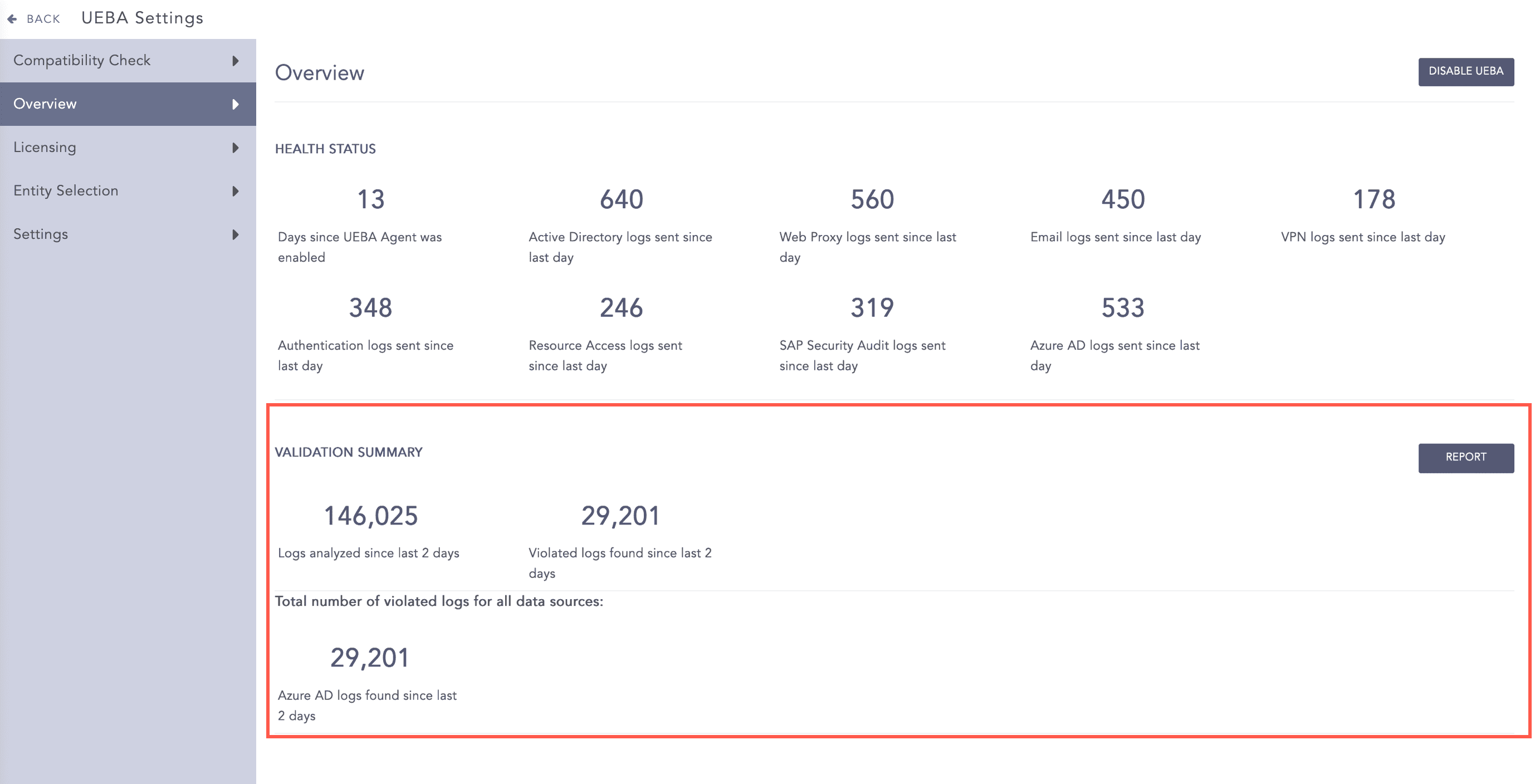Open the Compatibility Check menu item
Viewport: 1535px width, 784px height.
click(82, 60)
